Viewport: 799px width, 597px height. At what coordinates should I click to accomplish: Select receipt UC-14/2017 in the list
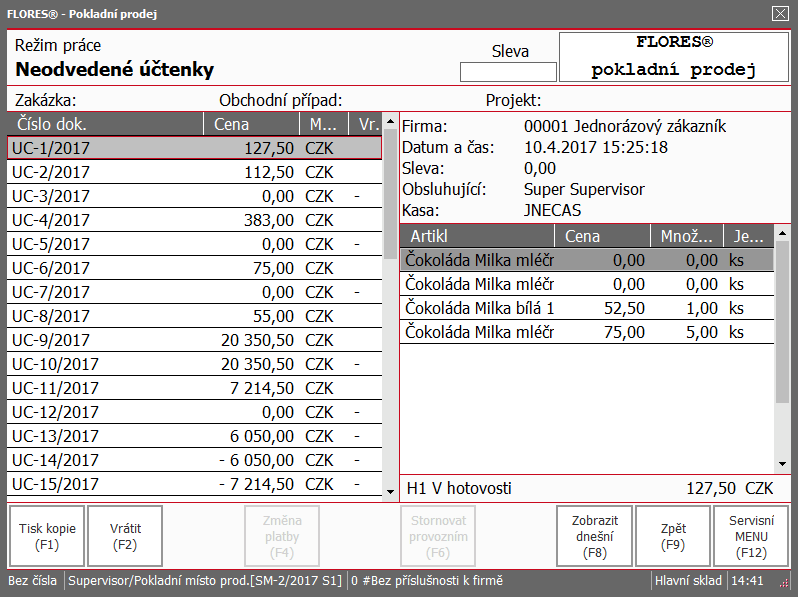click(195, 460)
